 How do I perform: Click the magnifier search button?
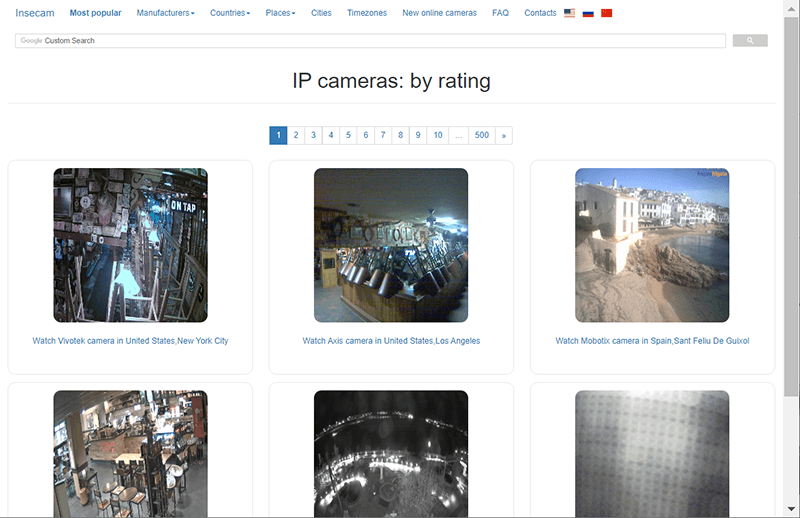750,40
